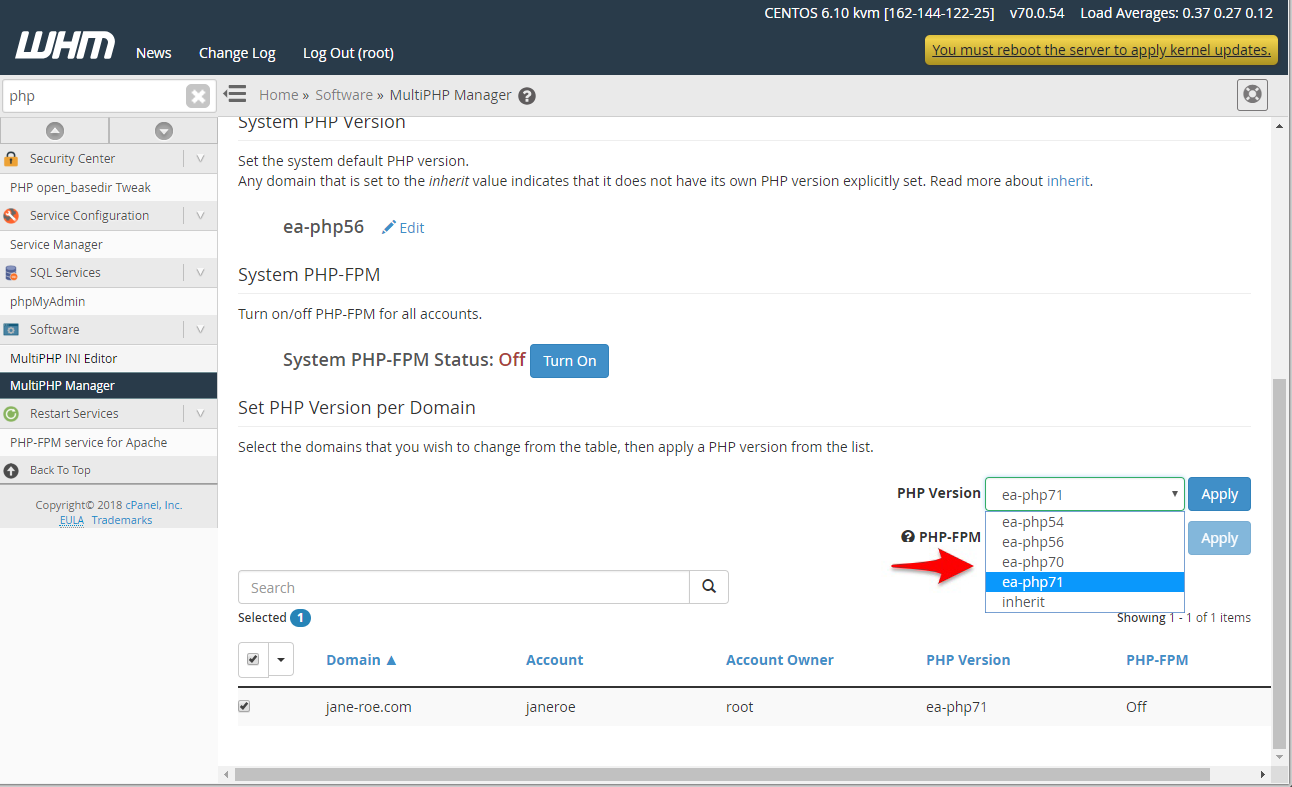This screenshot has width=1292, height=787.
Task: Uncheck the jane-roe.com row checkbox
Action: coord(244,706)
